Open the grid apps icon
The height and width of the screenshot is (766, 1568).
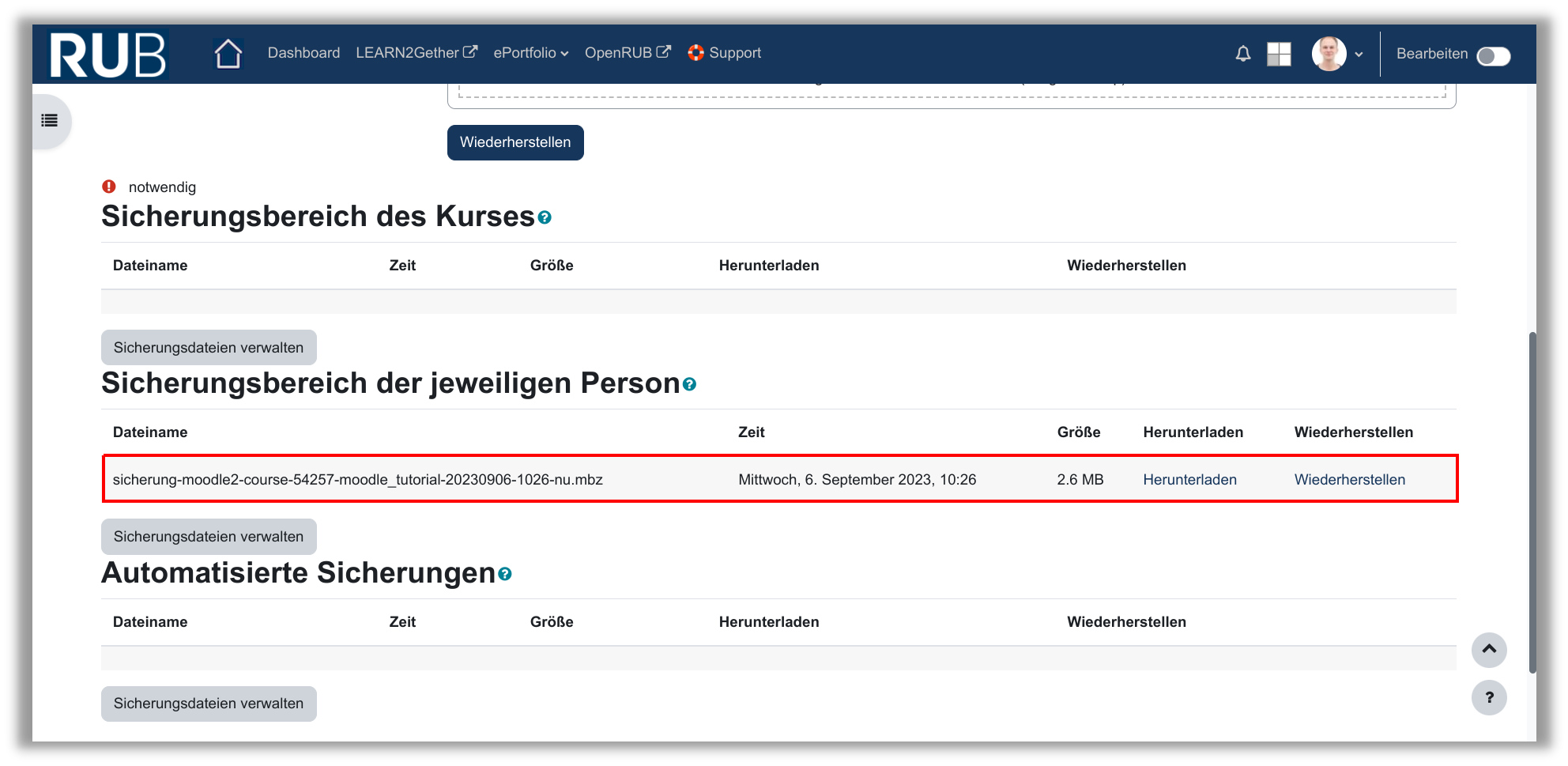click(x=1278, y=54)
